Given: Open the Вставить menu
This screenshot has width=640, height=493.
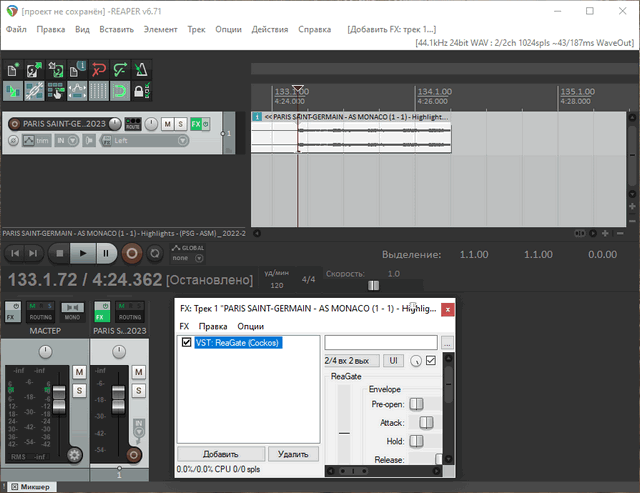Looking at the screenshot, I should (117, 30).
